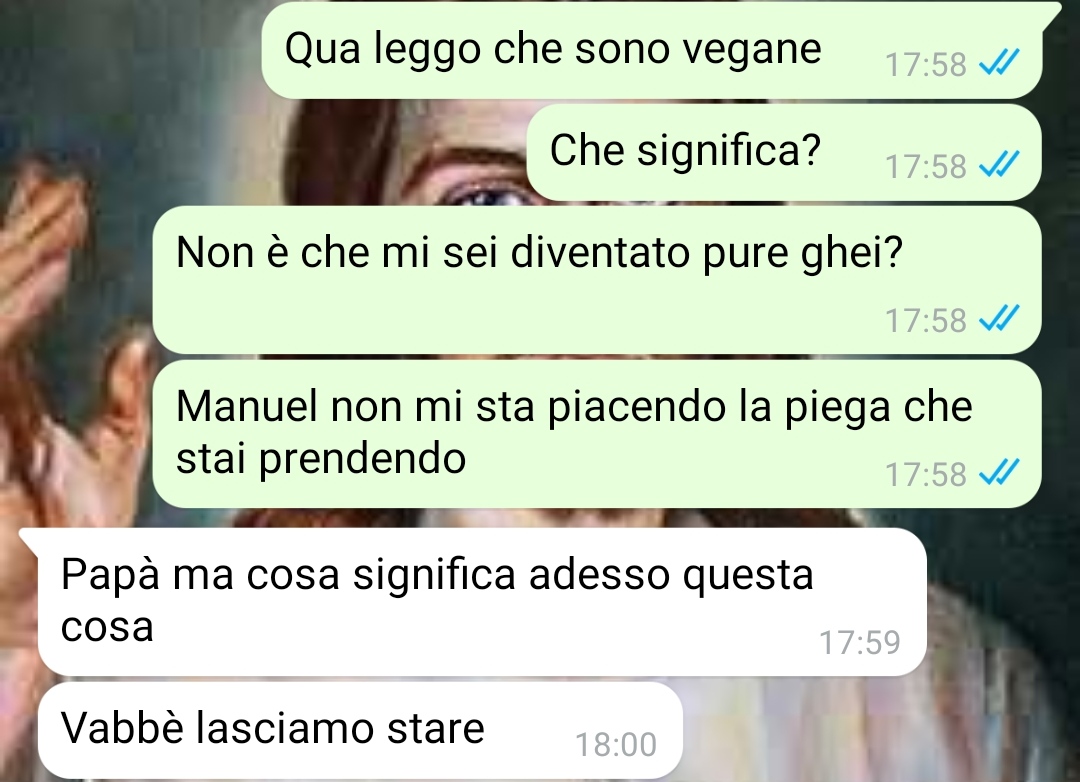Select 'Non è che mi sei diventato pure ghei?' message
Screen dimensions: 1080x782
(596, 280)
